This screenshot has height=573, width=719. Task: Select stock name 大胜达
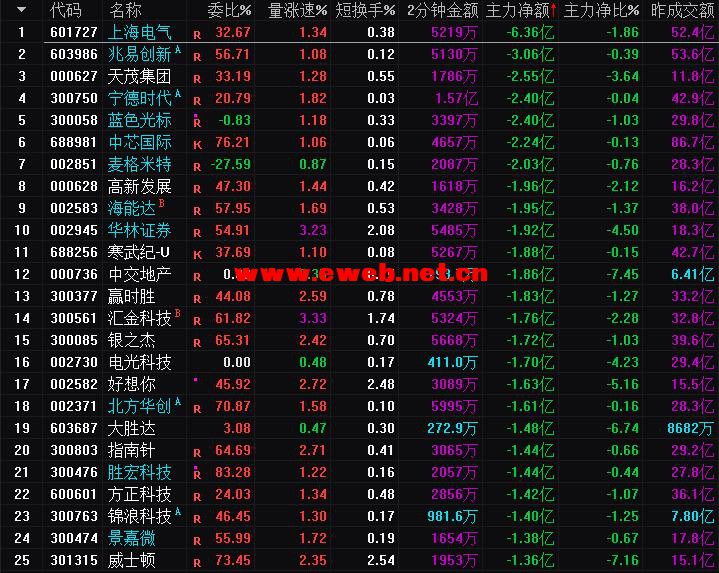[x=132, y=428]
